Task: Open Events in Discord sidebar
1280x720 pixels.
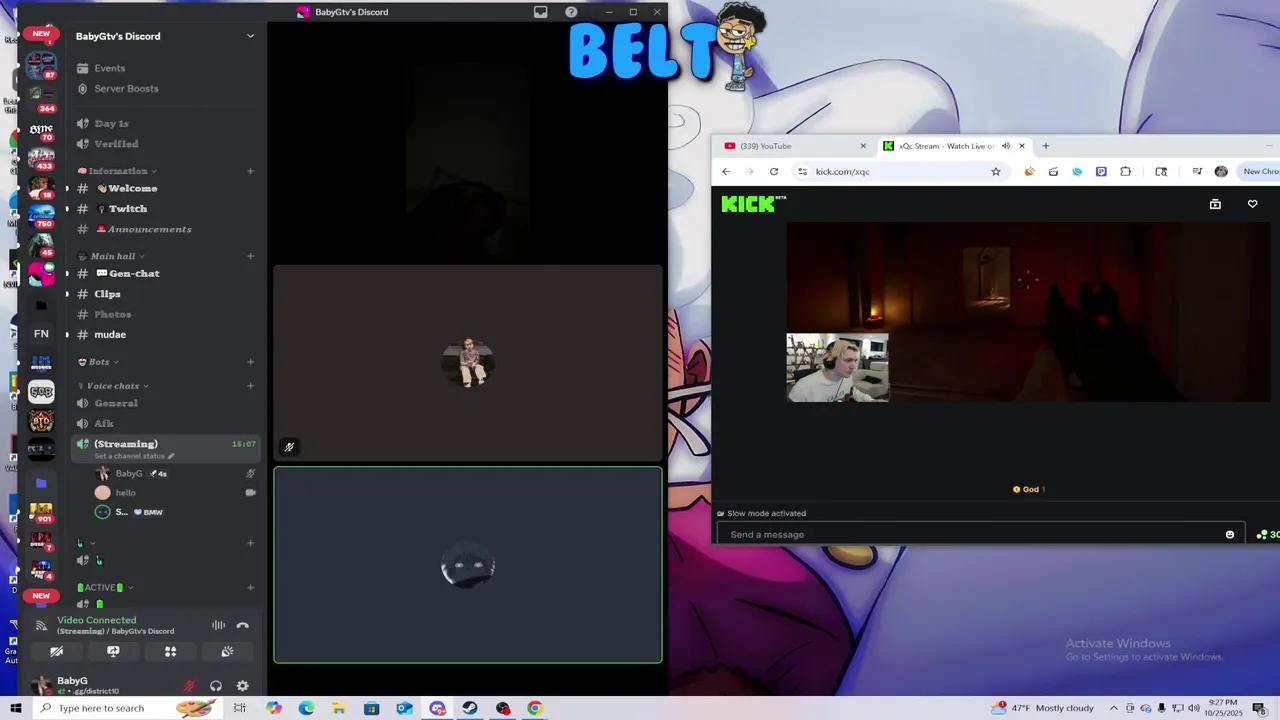Action: tap(109, 68)
